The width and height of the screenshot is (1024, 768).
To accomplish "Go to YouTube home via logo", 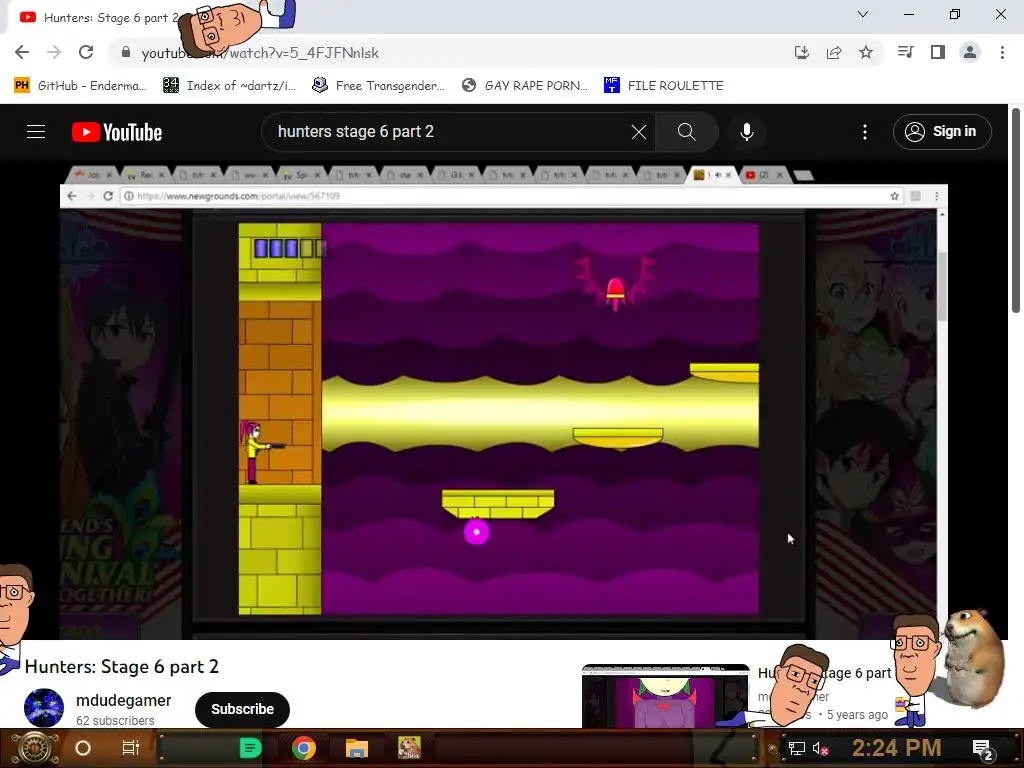I will point(117,132).
